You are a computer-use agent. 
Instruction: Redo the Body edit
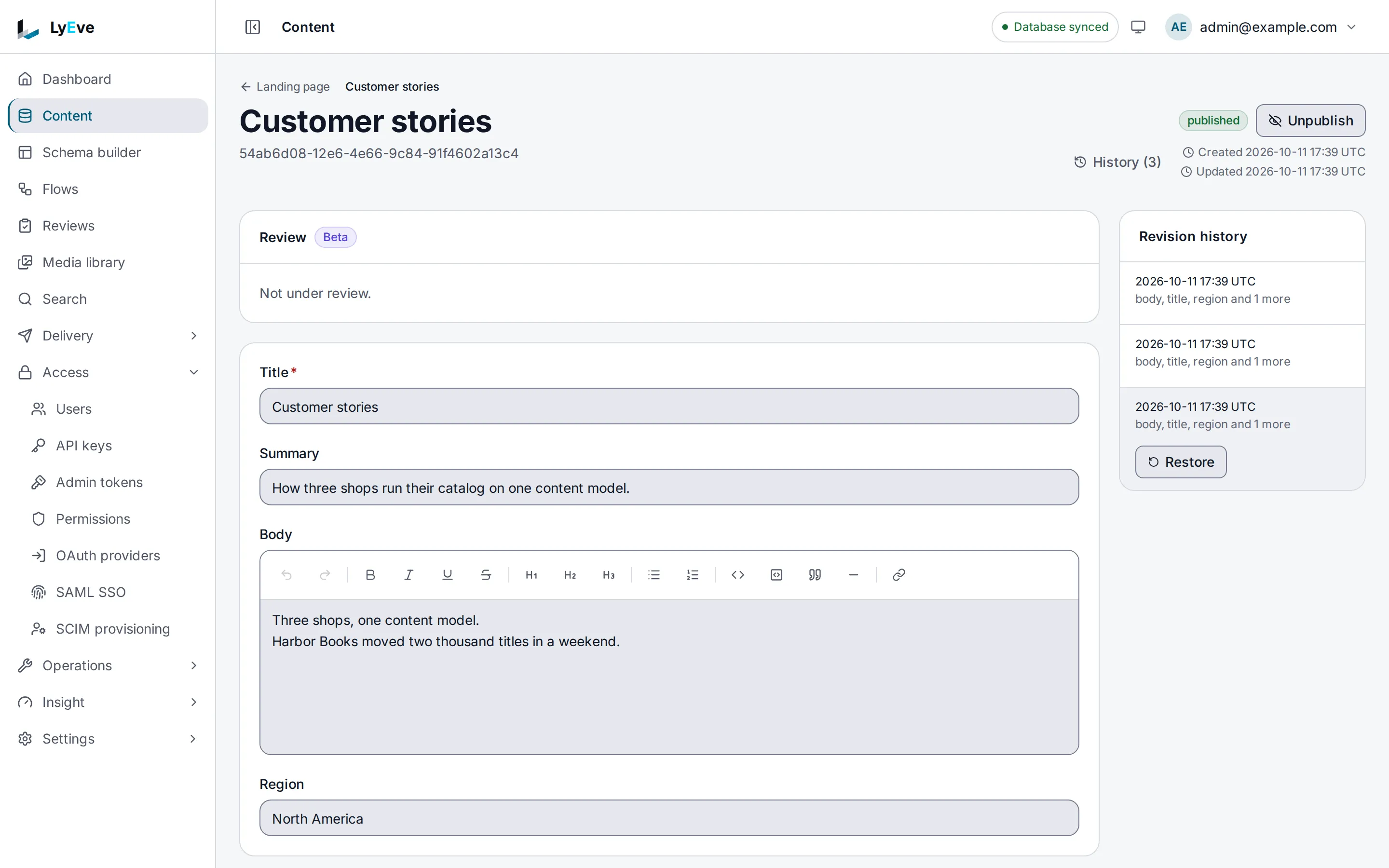325,575
